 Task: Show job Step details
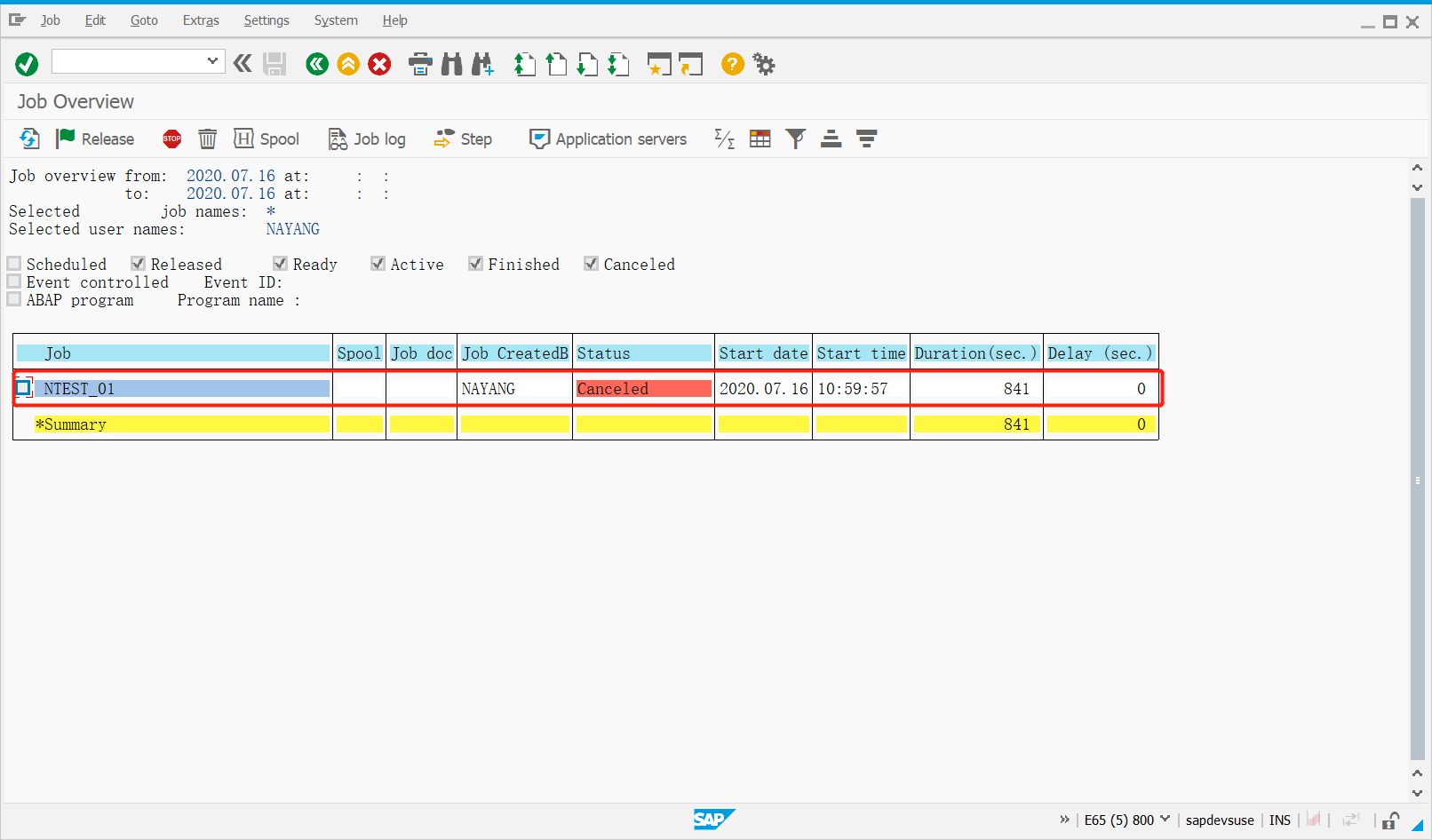click(x=462, y=139)
